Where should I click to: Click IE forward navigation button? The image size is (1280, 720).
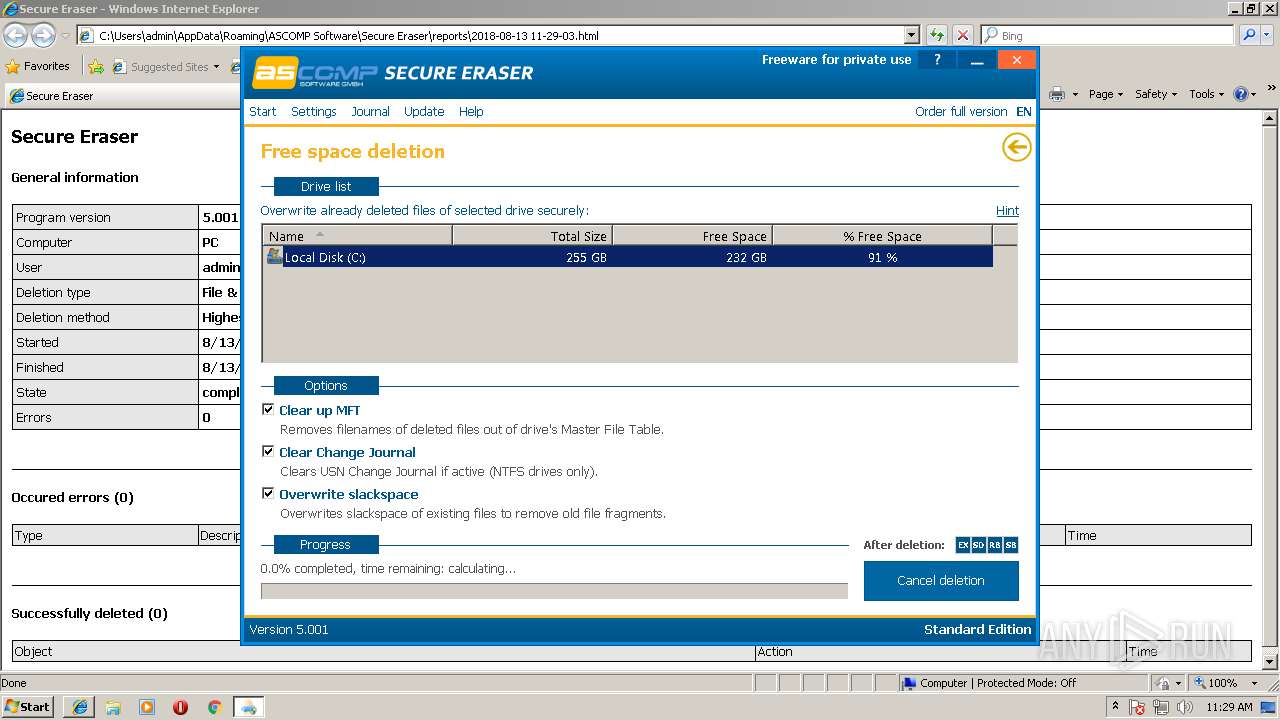click(x=43, y=35)
